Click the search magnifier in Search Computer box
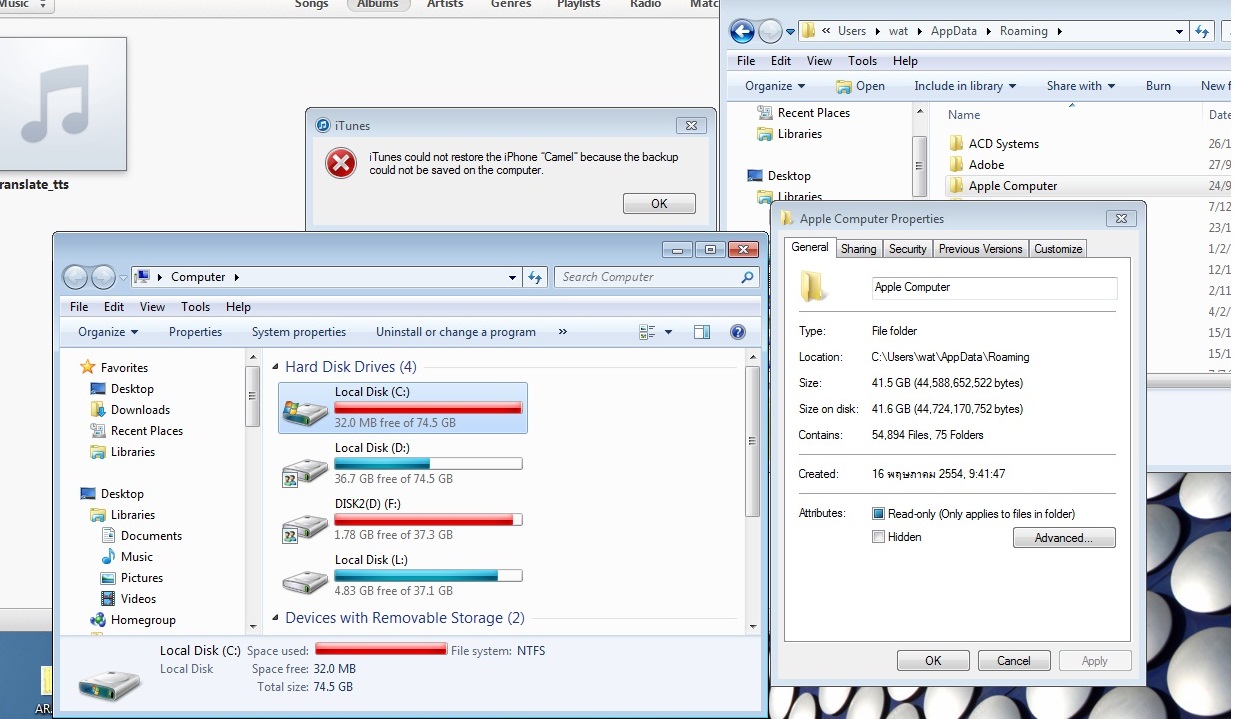This screenshot has width=1233, height=719. click(746, 277)
